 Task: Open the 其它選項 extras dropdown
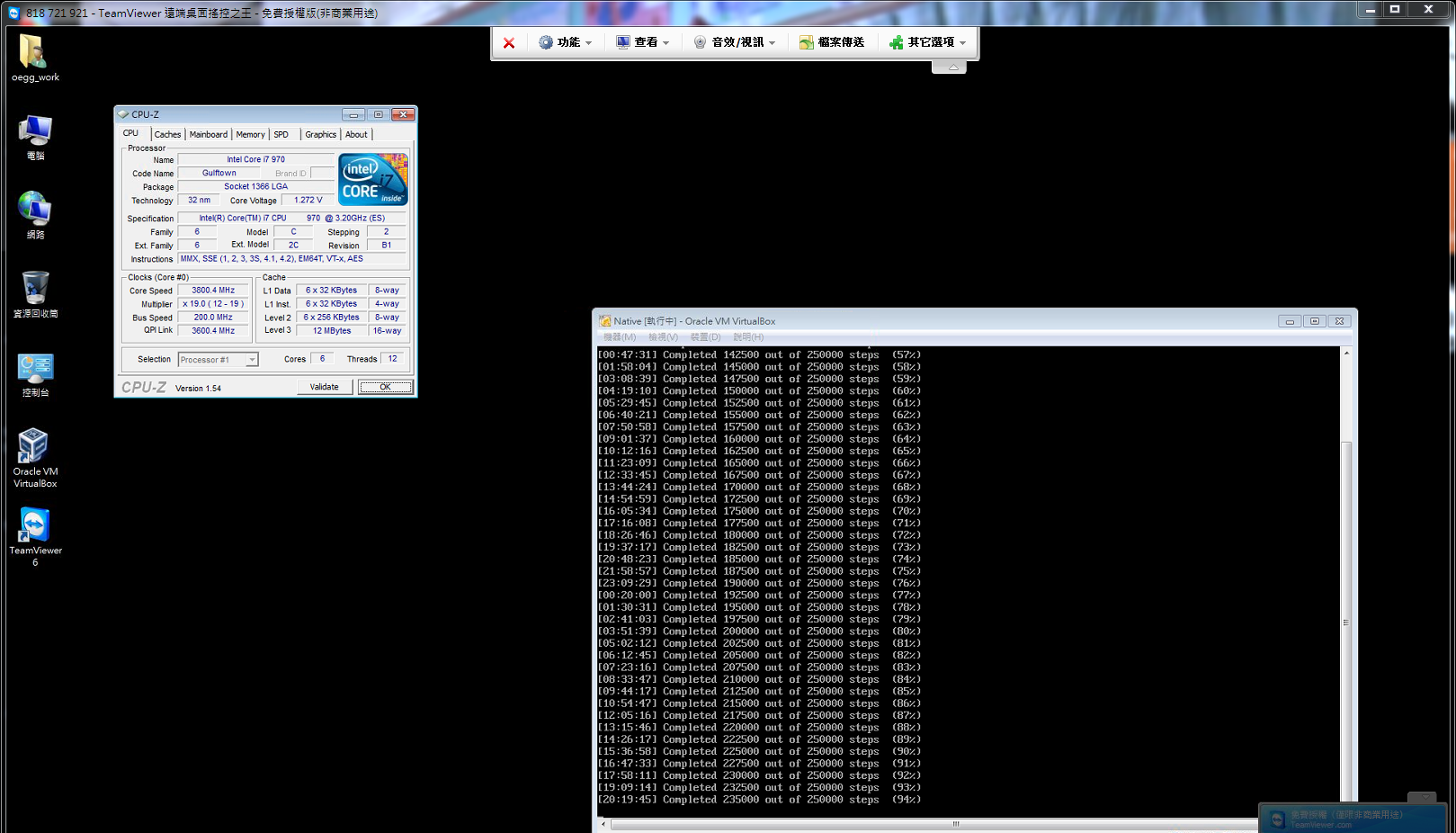click(x=928, y=42)
